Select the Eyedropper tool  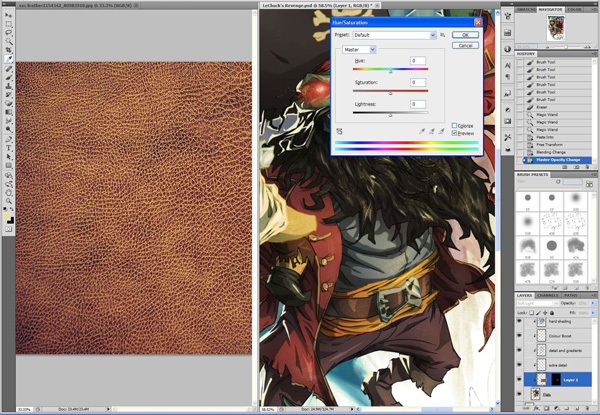pos(8,59)
